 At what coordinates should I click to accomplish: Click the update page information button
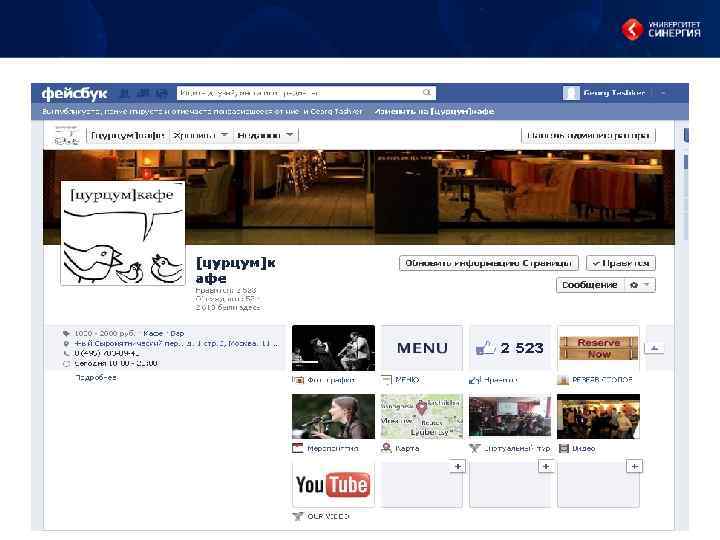point(489,263)
